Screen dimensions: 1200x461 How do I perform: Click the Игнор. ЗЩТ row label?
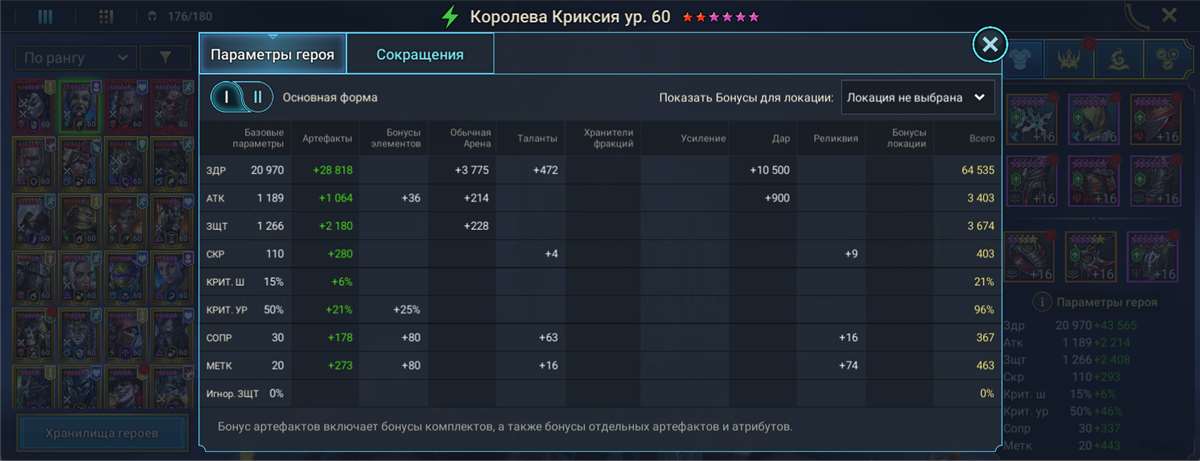[232, 393]
